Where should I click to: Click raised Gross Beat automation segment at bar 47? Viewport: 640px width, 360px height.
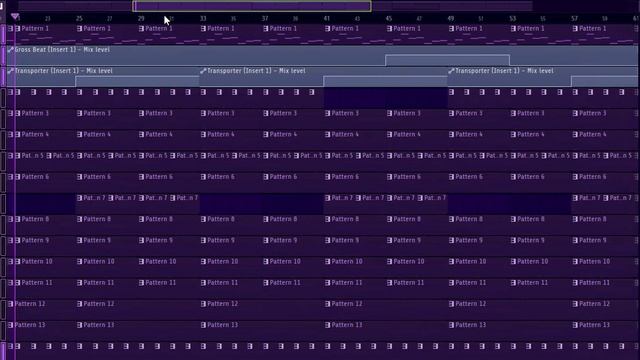[447, 60]
